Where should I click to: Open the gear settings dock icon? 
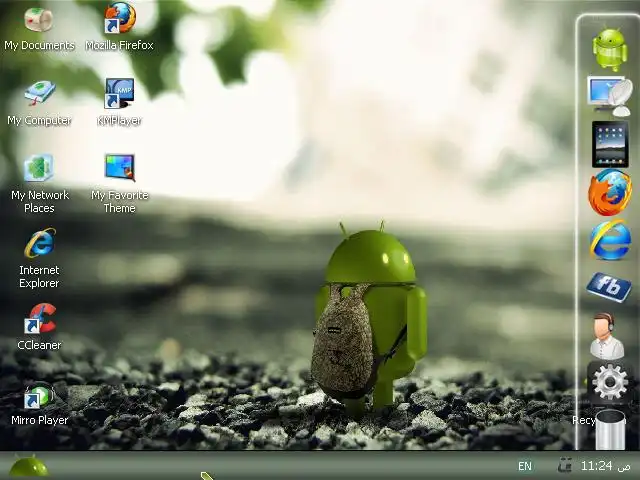click(x=610, y=382)
